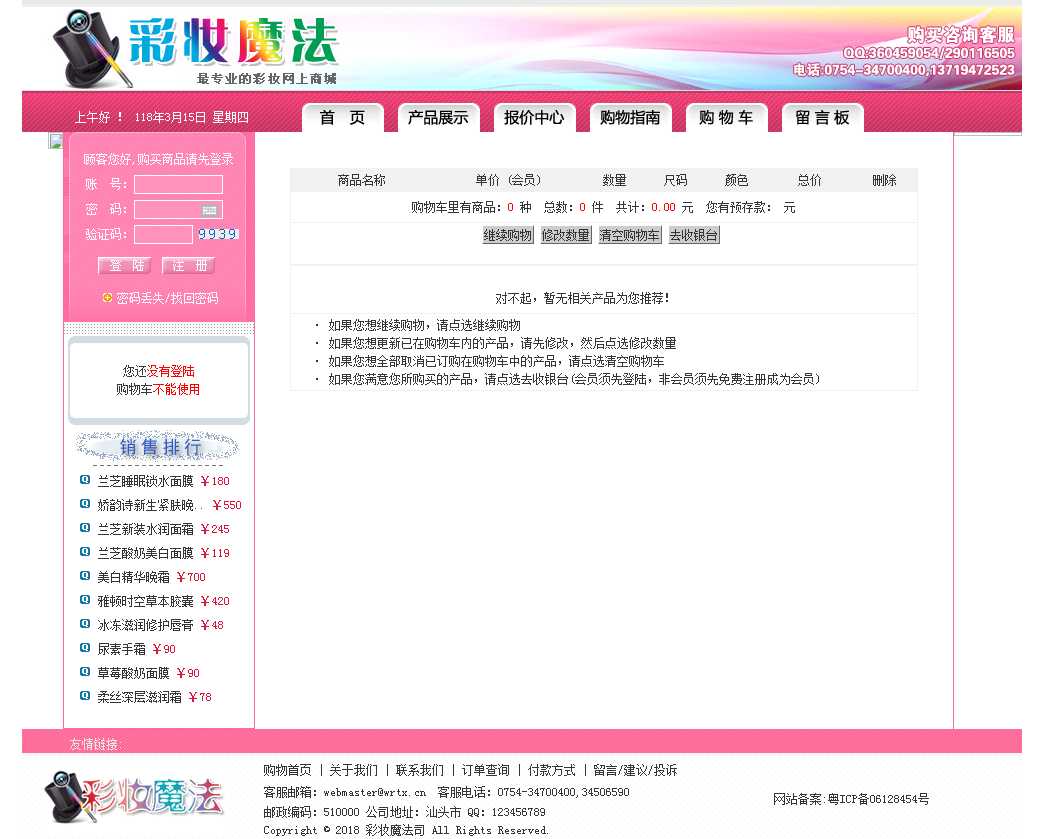Click the top hat logo in header
The height and width of the screenshot is (839, 1043).
point(92,48)
